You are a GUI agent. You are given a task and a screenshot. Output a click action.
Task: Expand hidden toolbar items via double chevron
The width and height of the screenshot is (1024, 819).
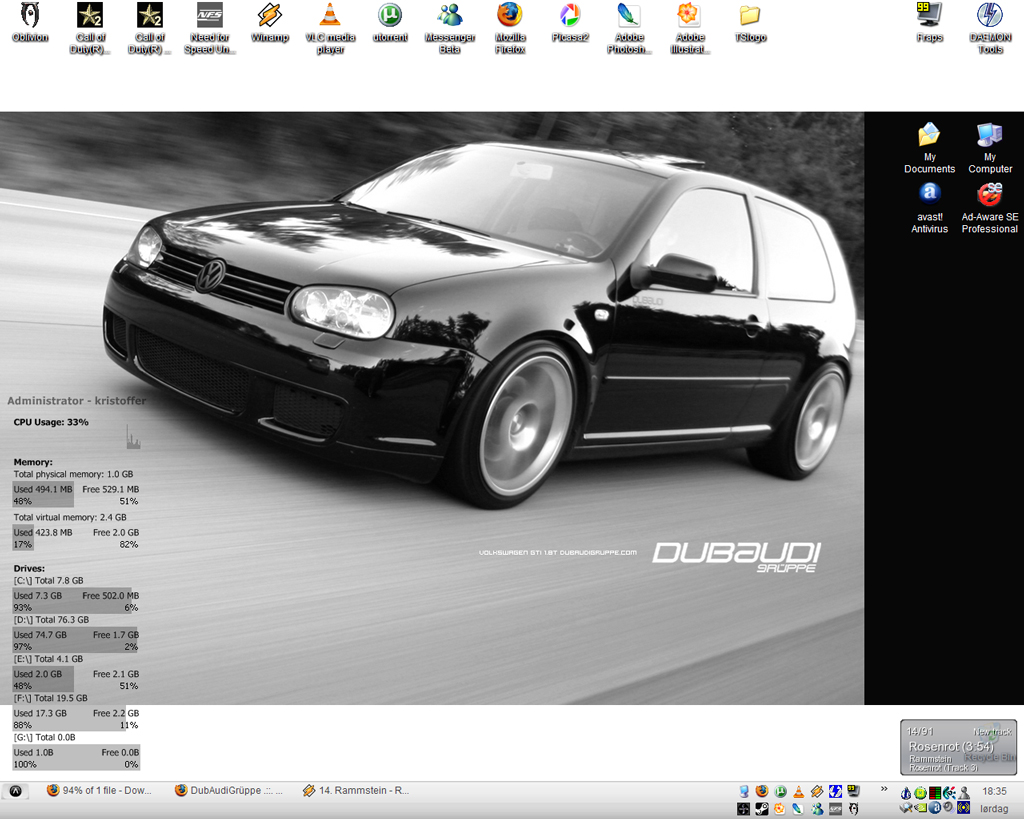pyautogui.click(x=884, y=788)
